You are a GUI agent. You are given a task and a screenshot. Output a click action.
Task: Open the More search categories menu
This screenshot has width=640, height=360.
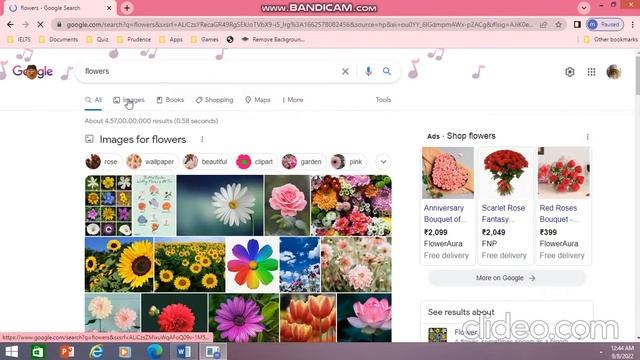(x=293, y=100)
